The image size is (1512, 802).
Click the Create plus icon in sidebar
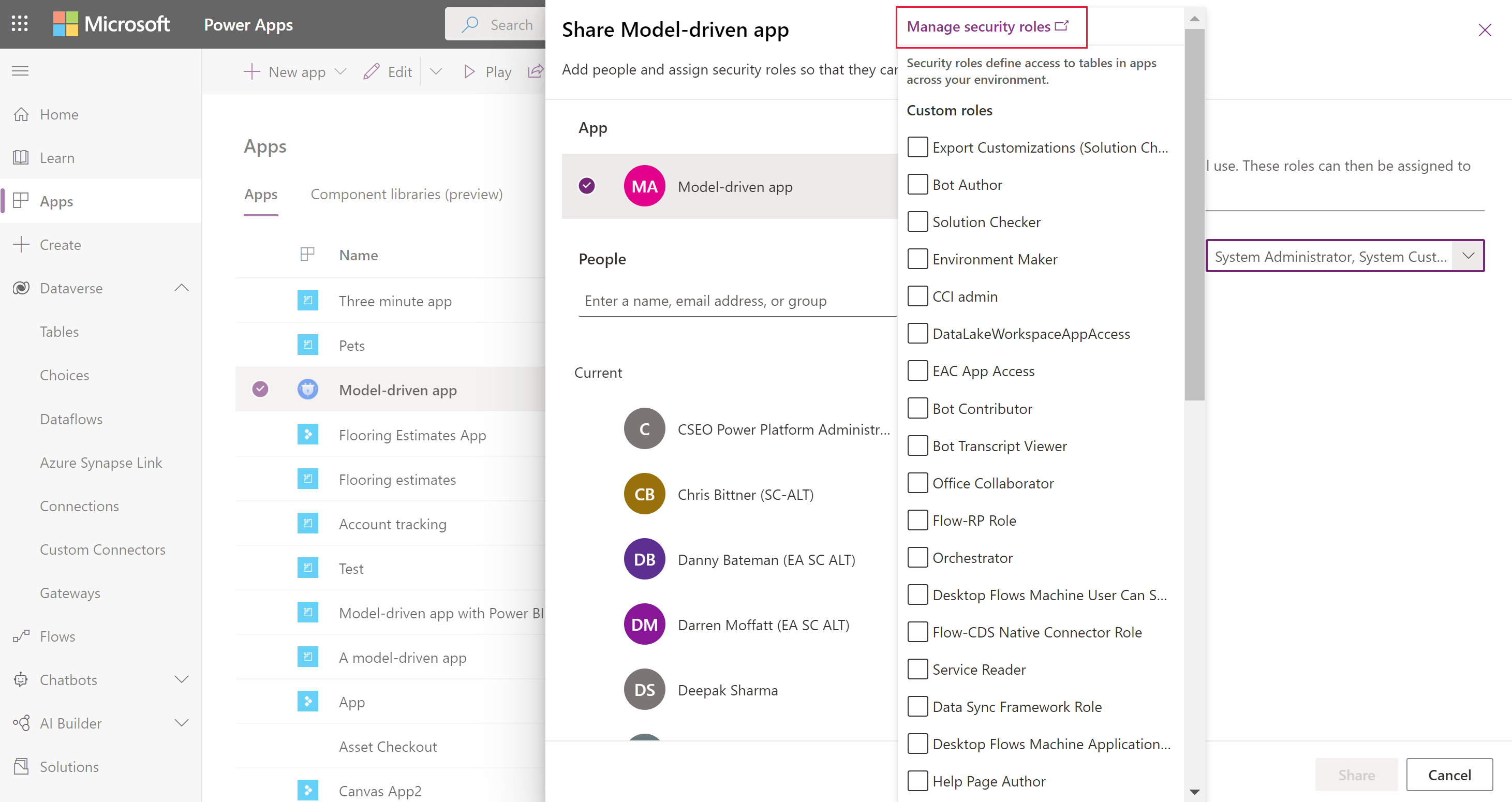21,244
